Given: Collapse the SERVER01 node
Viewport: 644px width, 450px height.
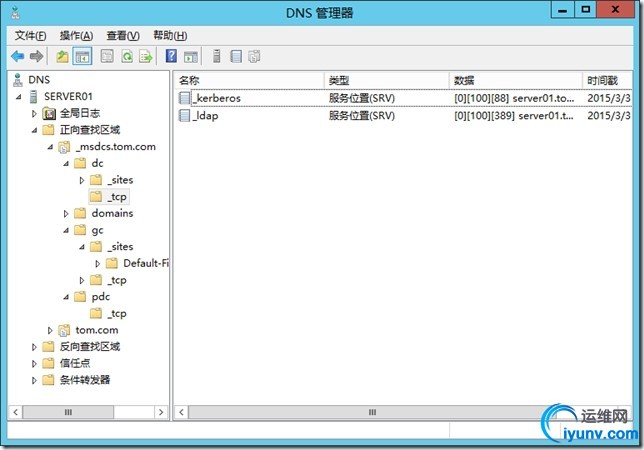Looking at the screenshot, I should (x=18, y=97).
